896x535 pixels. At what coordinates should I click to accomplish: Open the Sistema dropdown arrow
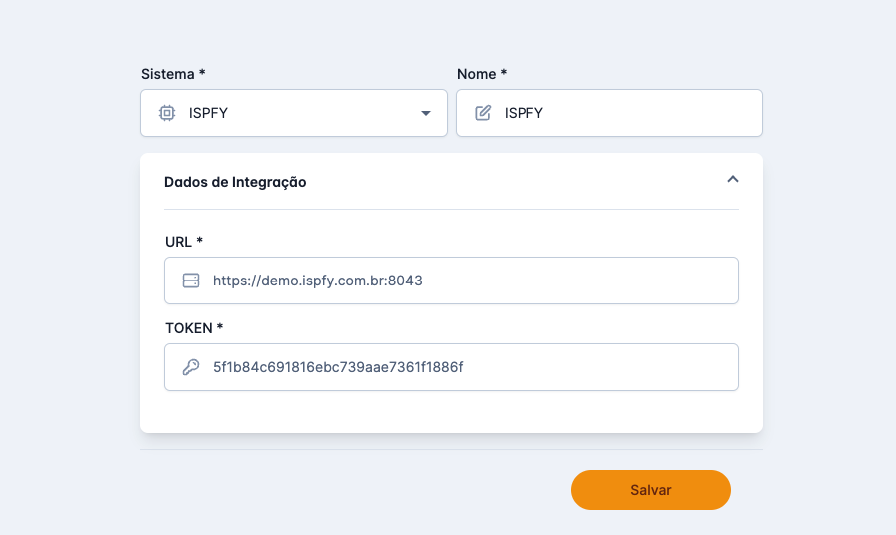point(426,113)
